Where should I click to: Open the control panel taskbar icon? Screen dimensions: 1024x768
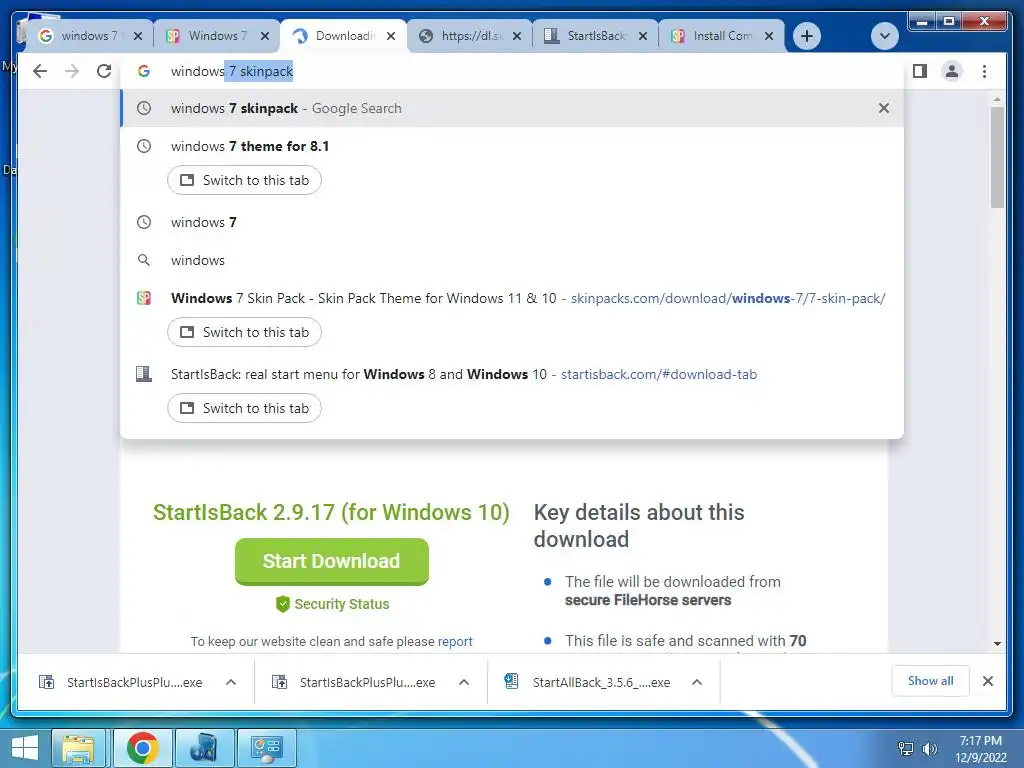pos(266,748)
